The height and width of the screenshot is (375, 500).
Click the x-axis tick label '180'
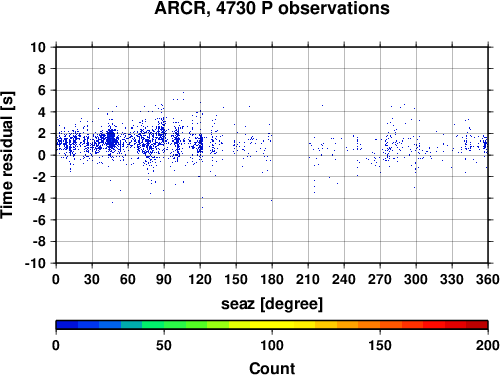(272, 279)
